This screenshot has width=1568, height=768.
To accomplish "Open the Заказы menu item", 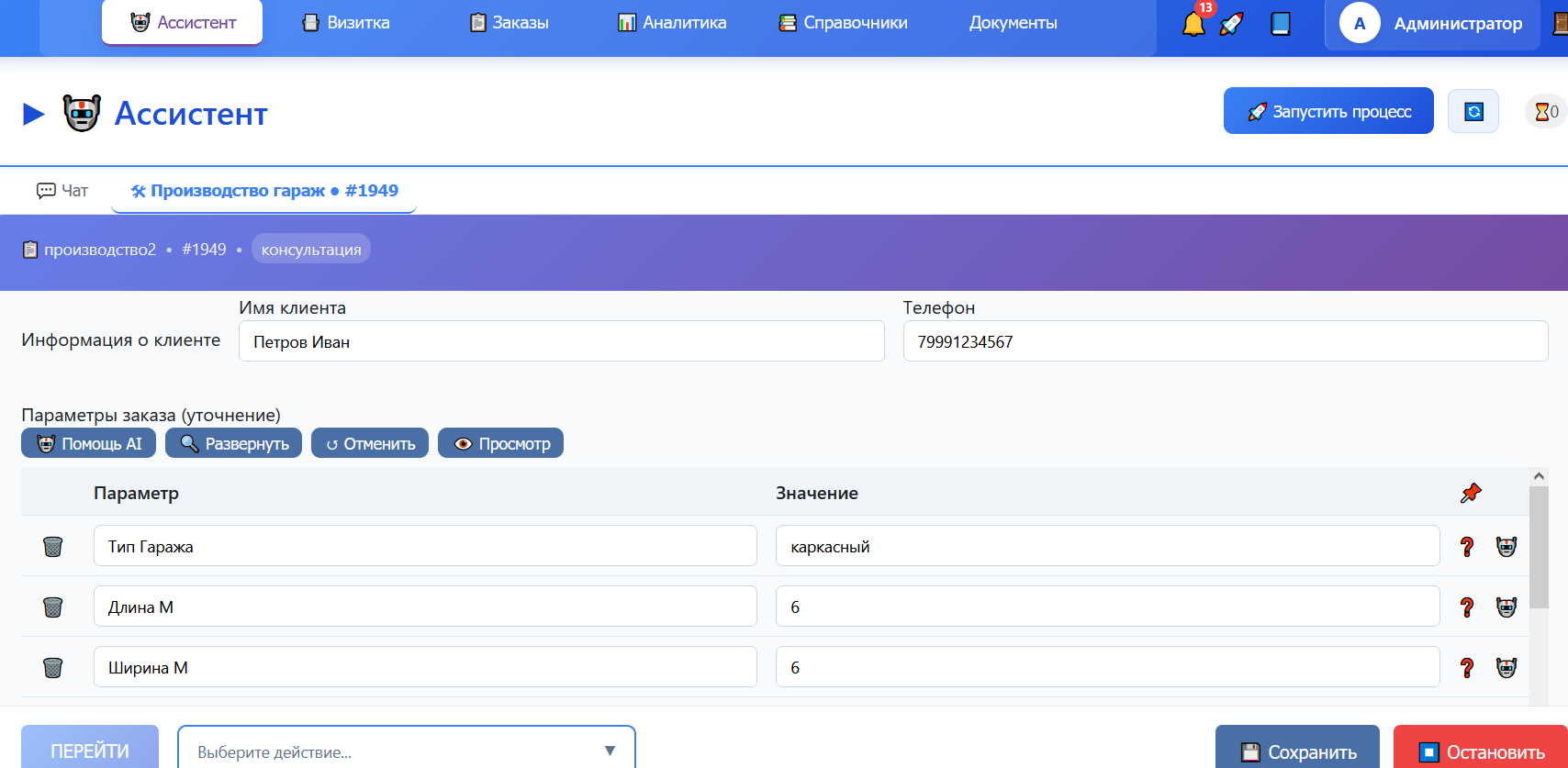I will click(x=509, y=23).
